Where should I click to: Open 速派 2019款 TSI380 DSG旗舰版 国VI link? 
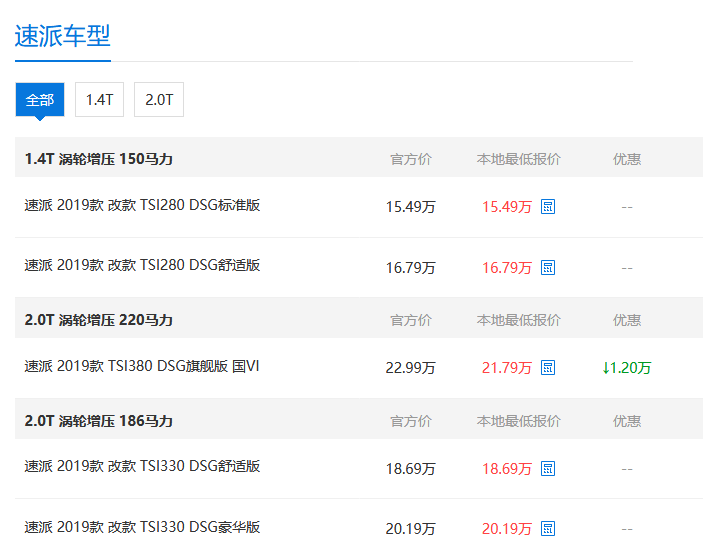(142, 366)
